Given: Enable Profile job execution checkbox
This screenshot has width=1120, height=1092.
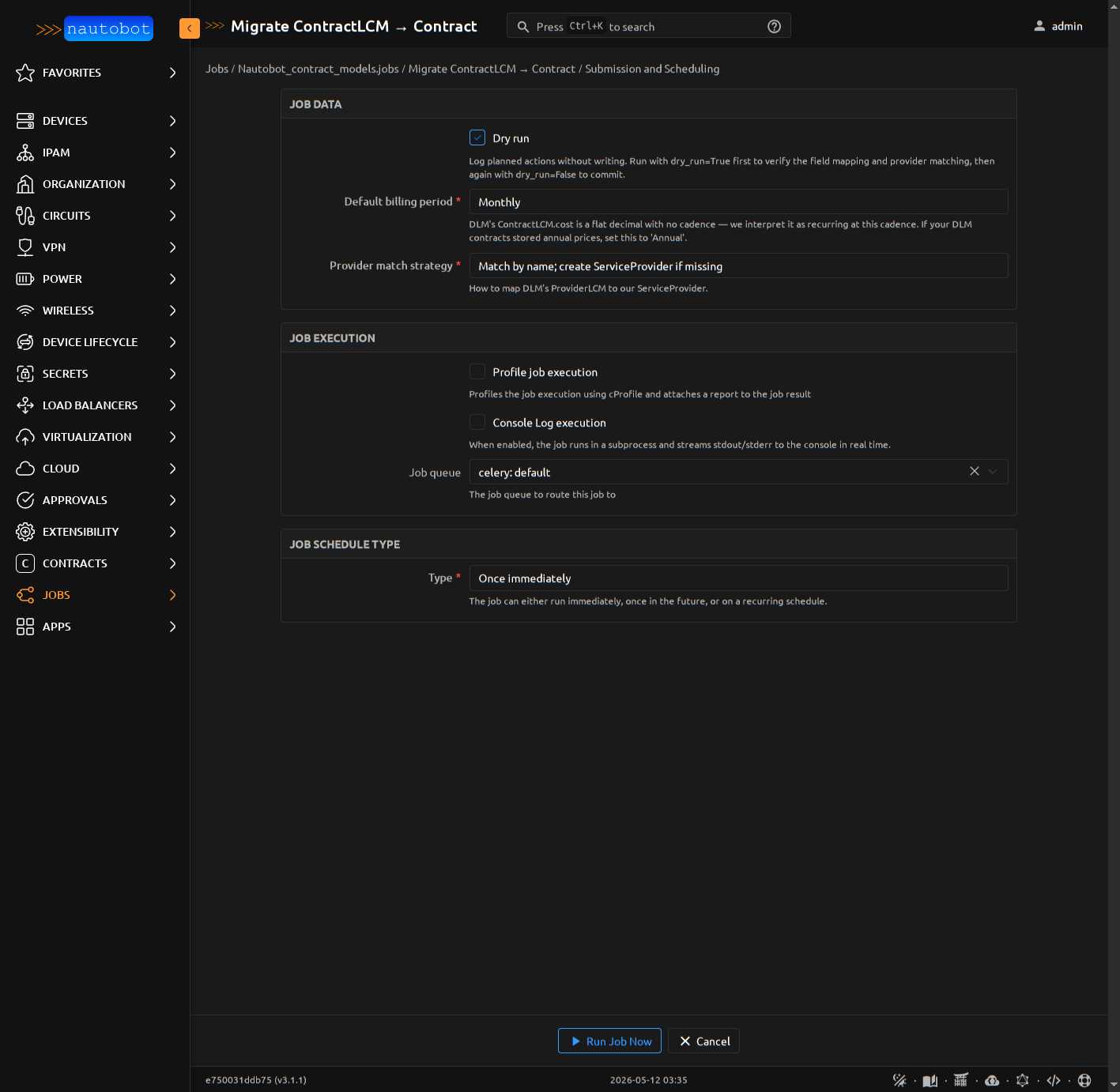Looking at the screenshot, I should tap(477, 371).
